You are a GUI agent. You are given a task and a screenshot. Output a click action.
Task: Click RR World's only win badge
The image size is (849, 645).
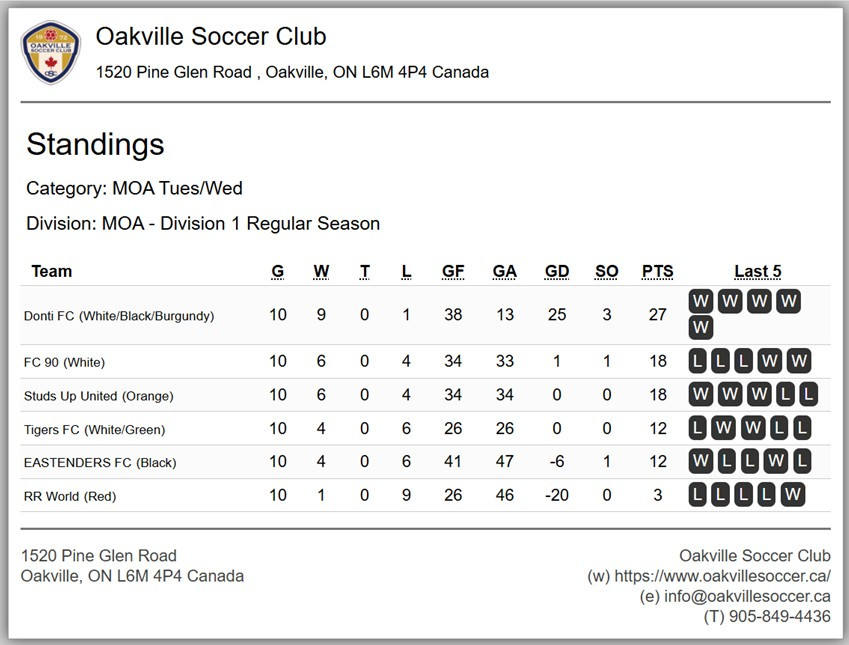click(793, 495)
